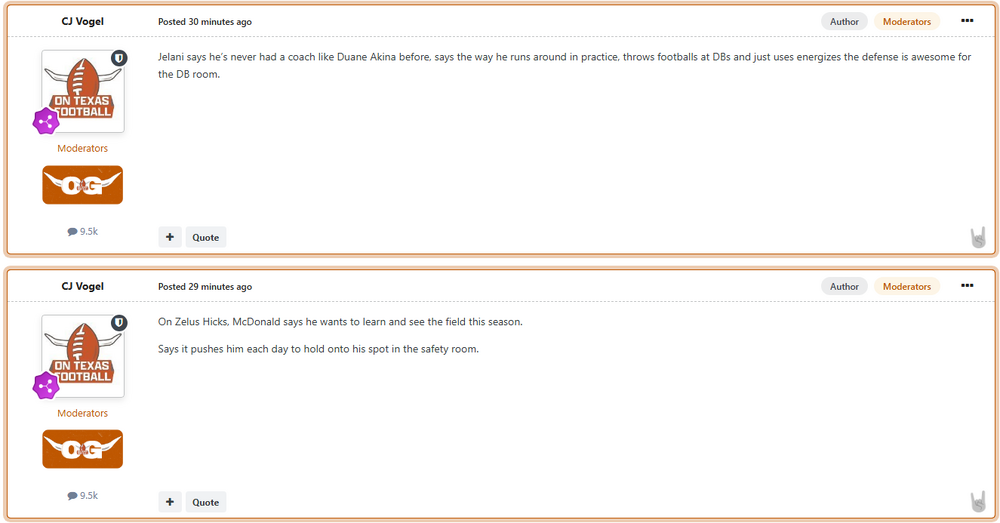Image resolution: width=1000 pixels, height=523 pixels.
Task: Quote the Zelus Hicks post
Action: pyautogui.click(x=206, y=502)
